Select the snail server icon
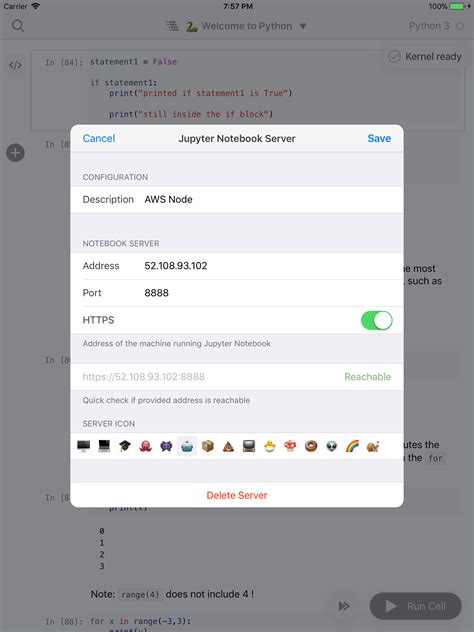Viewport: 474px width, 632px height. pyautogui.click(x=373, y=446)
